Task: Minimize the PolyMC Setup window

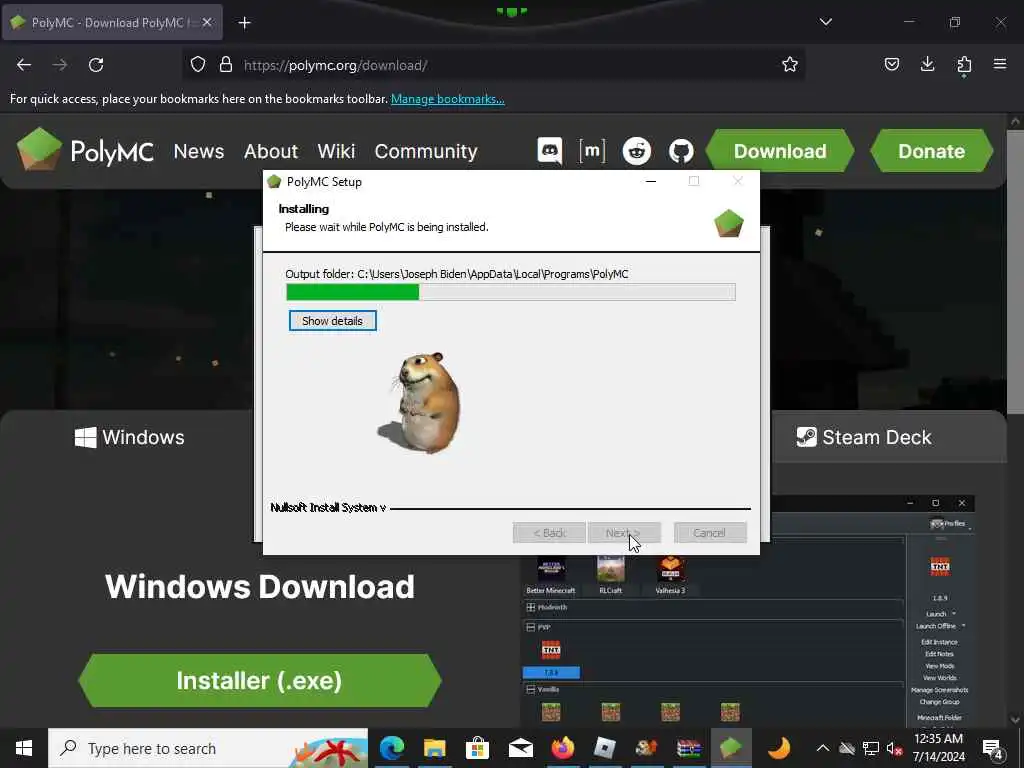Action: click(650, 182)
